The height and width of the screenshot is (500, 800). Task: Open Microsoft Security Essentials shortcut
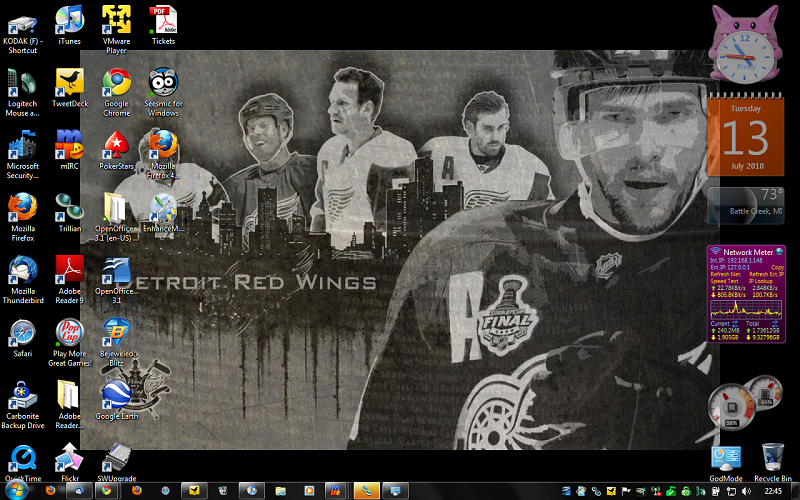[x=22, y=155]
